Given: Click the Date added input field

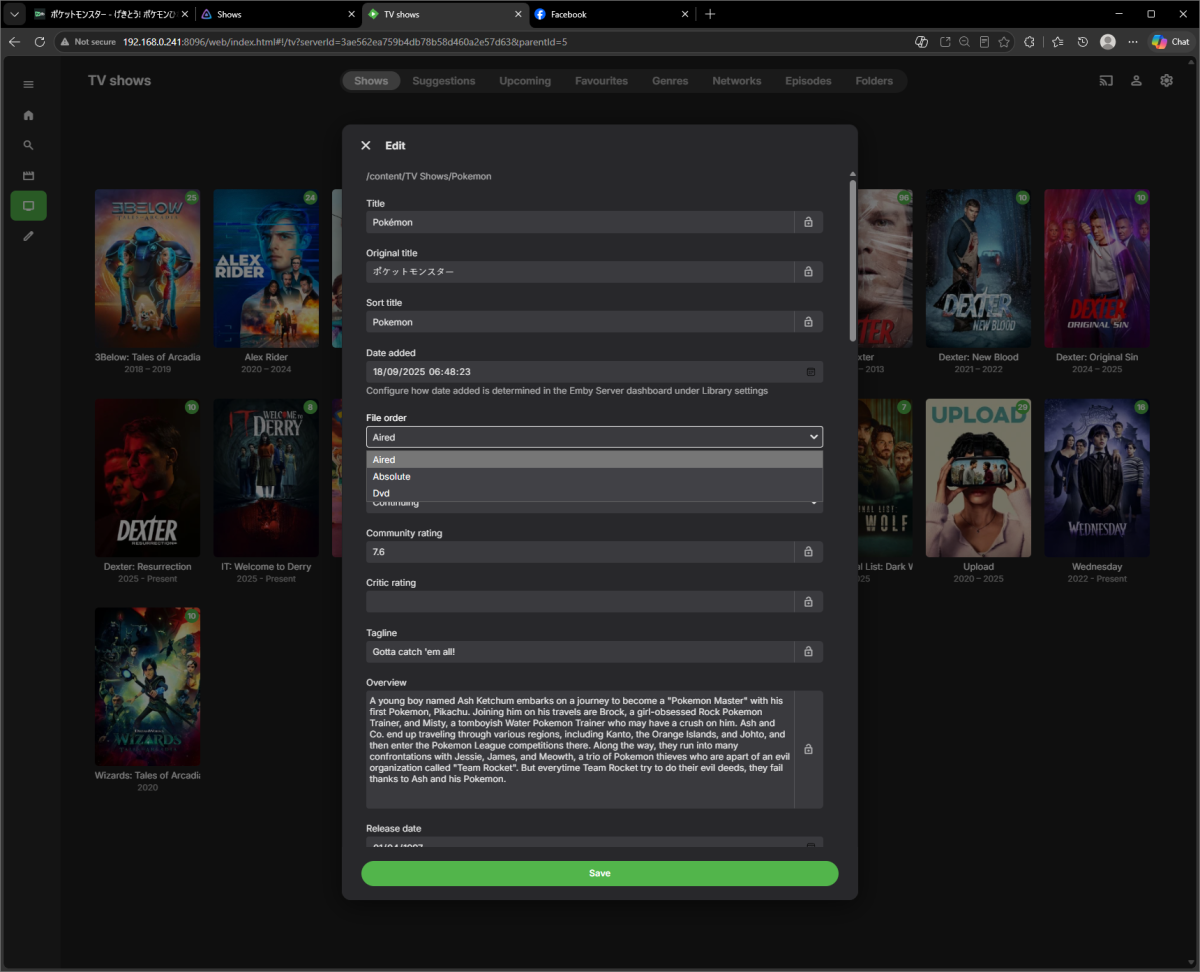Looking at the screenshot, I should pos(594,372).
